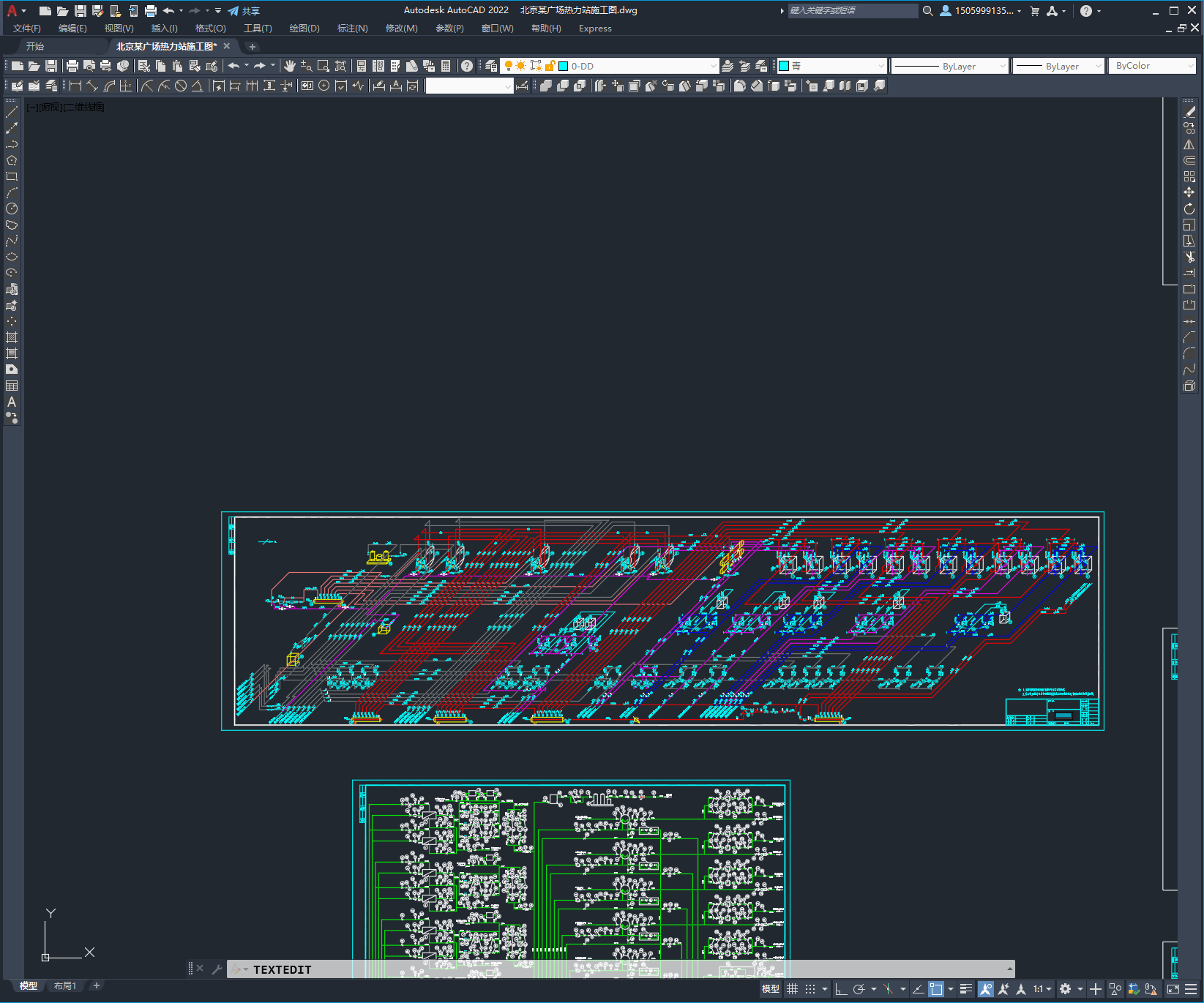Open the QuickCalc calculator icon
Viewport: 1204px width, 1003px height.
click(x=446, y=66)
